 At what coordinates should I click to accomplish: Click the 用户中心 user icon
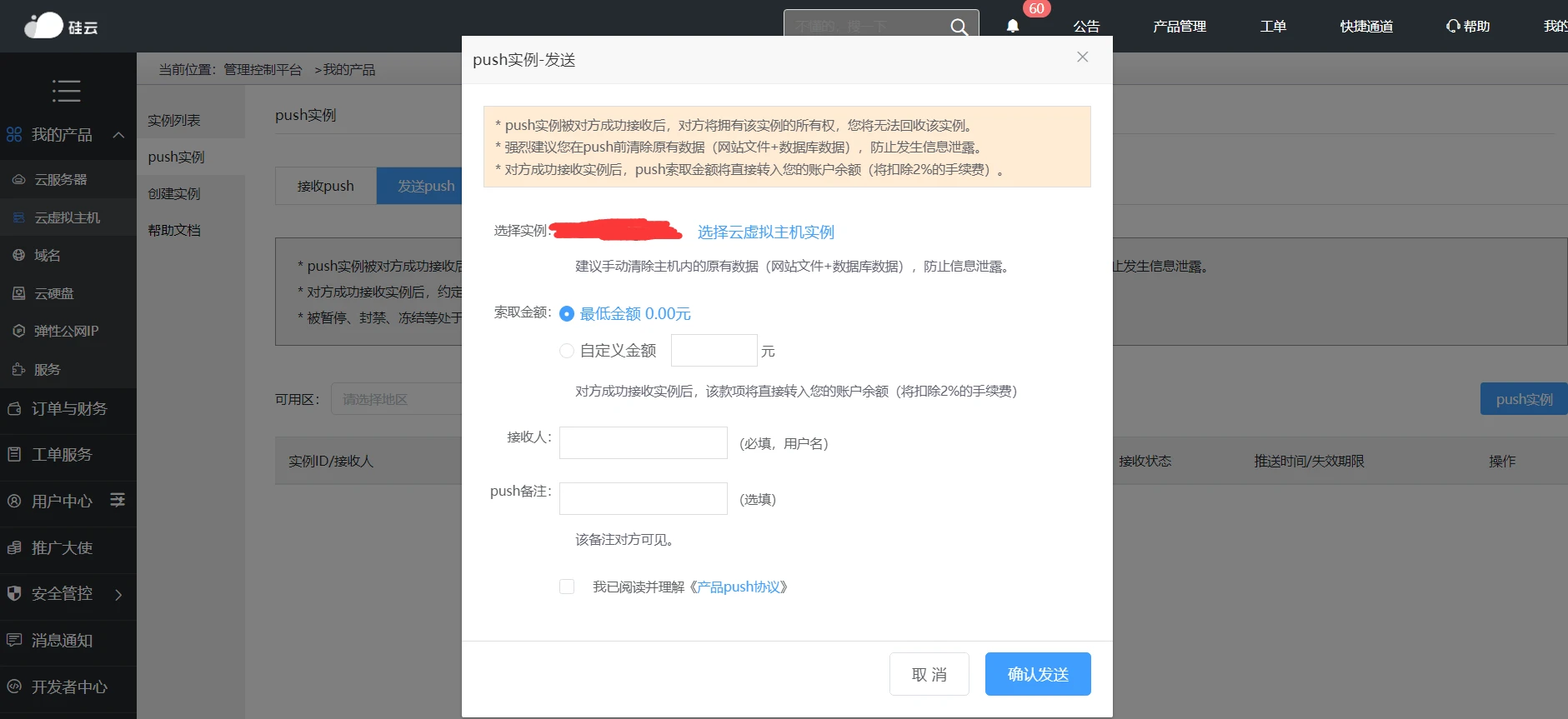tap(14, 501)
